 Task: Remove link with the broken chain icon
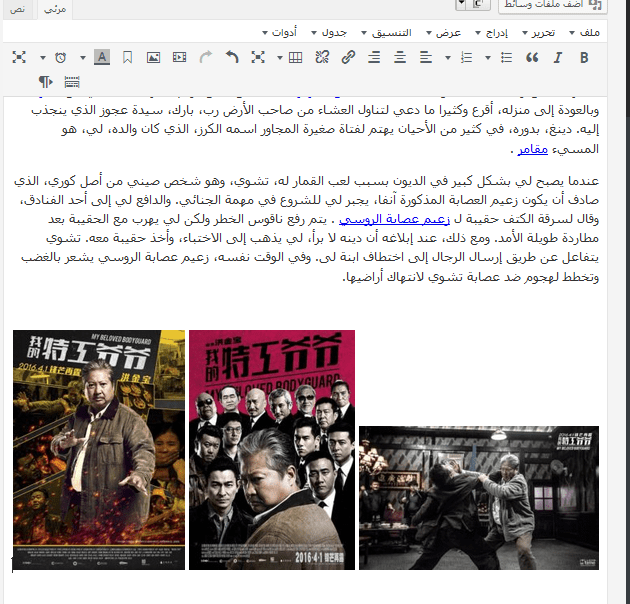click(x=322, y=57)
